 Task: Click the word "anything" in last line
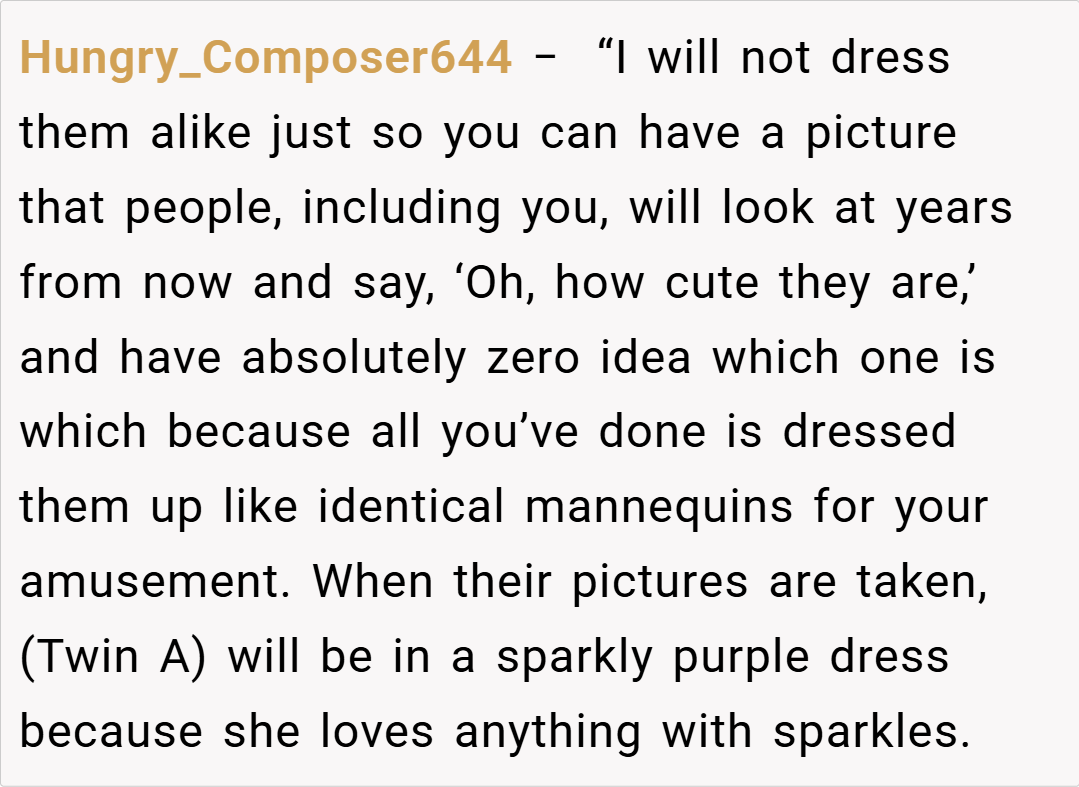(x=547, y=734)
